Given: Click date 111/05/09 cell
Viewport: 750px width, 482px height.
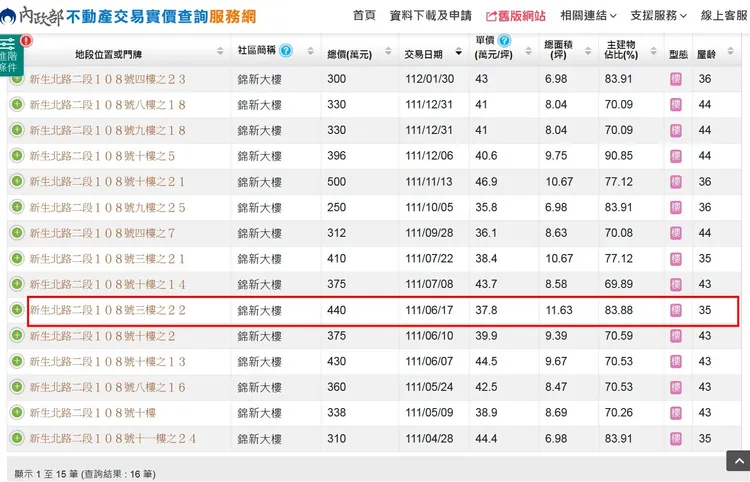Looking at the screenshot, I should [429, 413].
